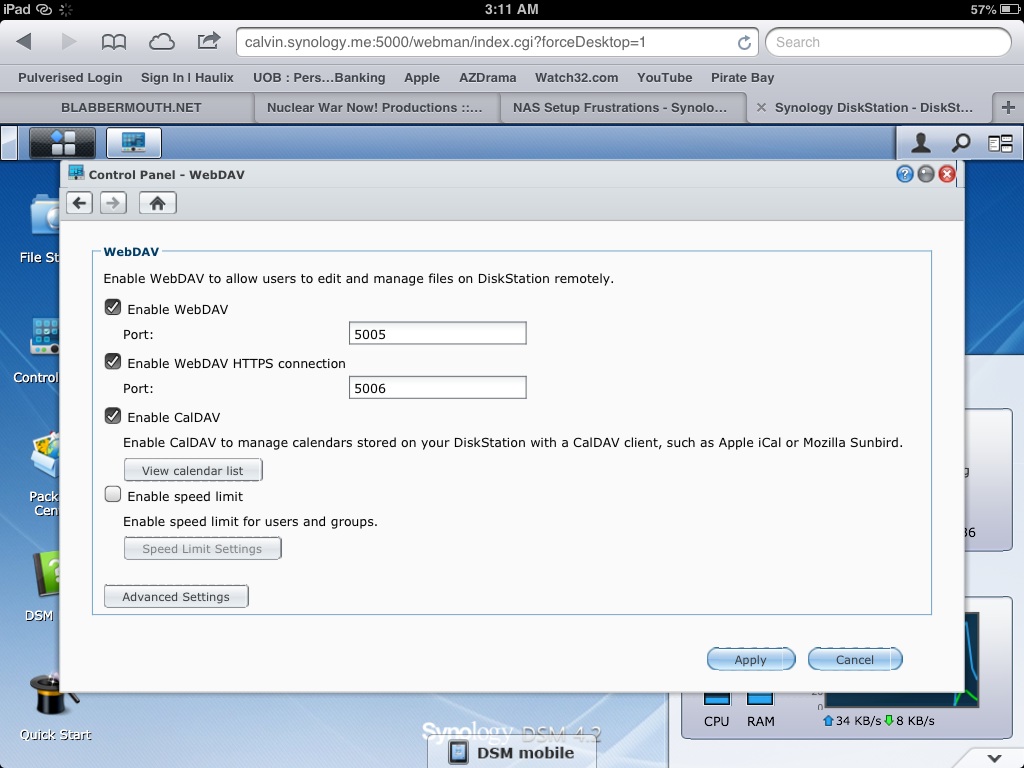
Task: Open Apple bookmark
Action: point(422,78)
